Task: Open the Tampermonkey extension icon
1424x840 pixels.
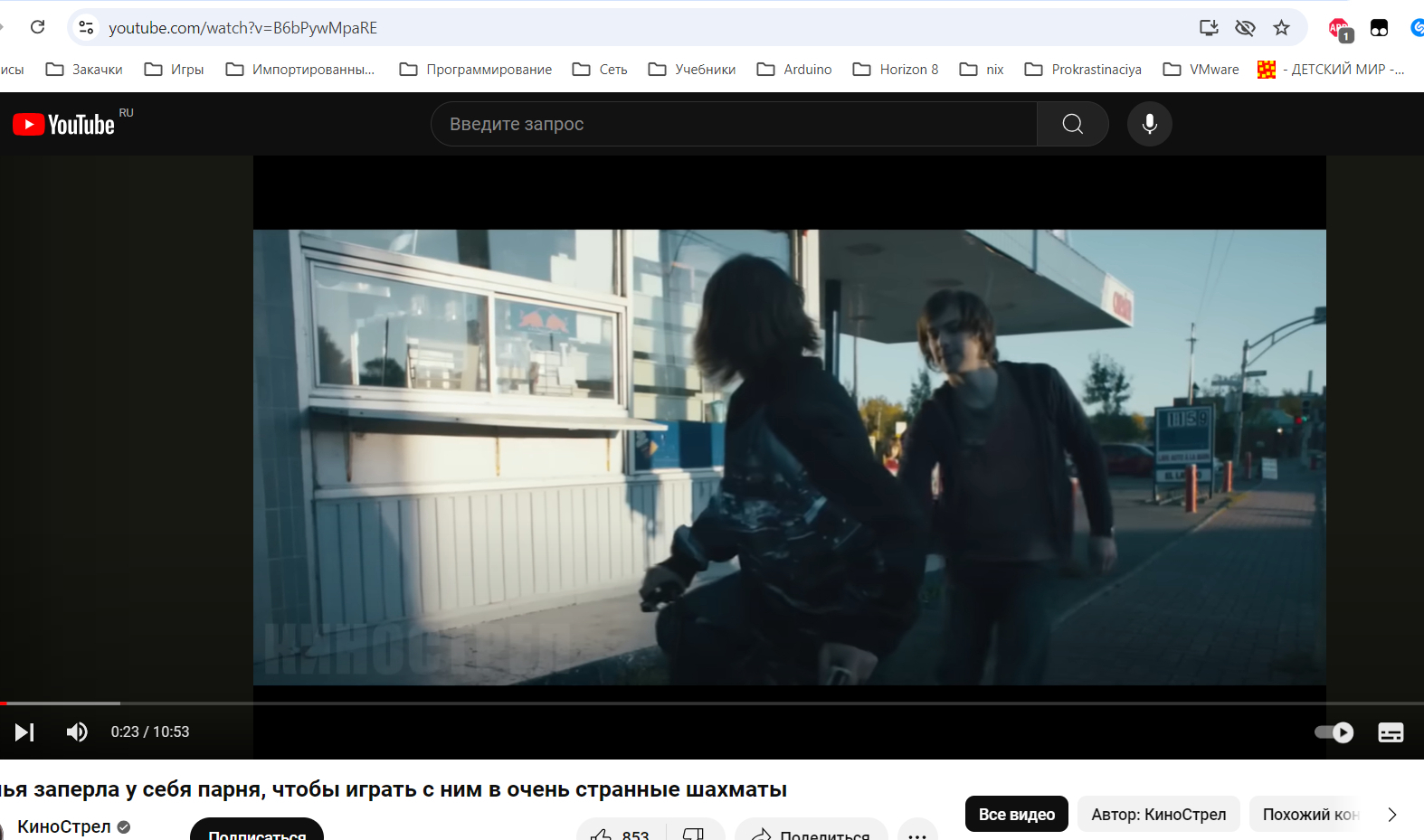Action: 1379,28
